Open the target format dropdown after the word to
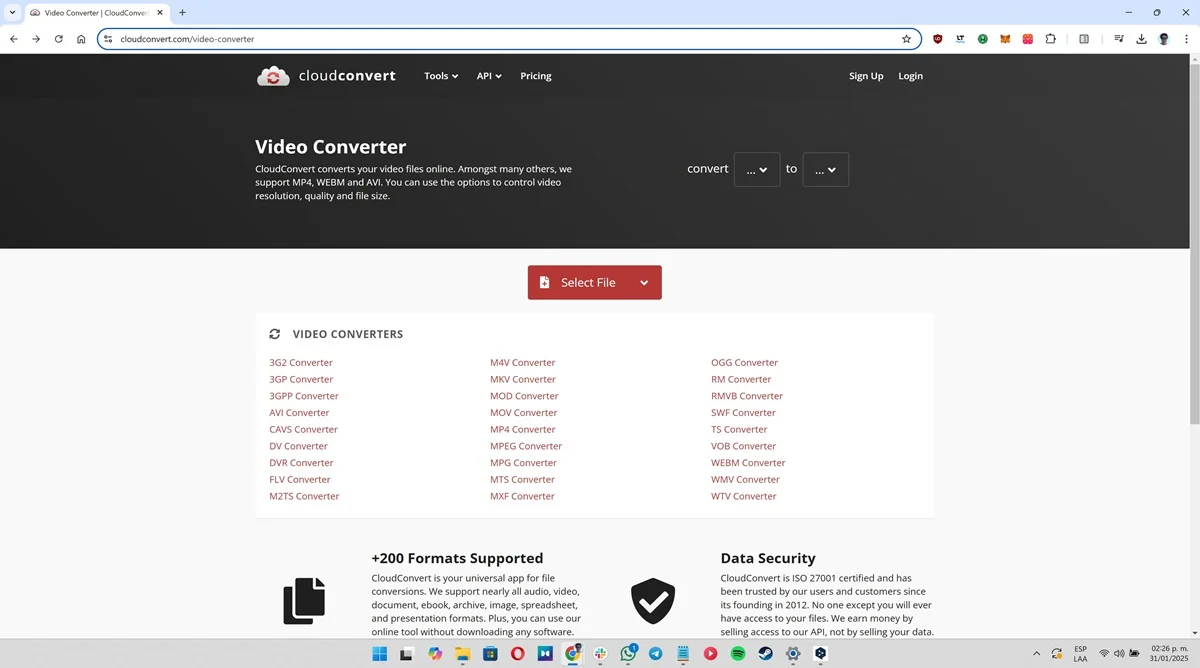Image resolution: width=1200 pixels, height=668 pixels. coord(825,169)
